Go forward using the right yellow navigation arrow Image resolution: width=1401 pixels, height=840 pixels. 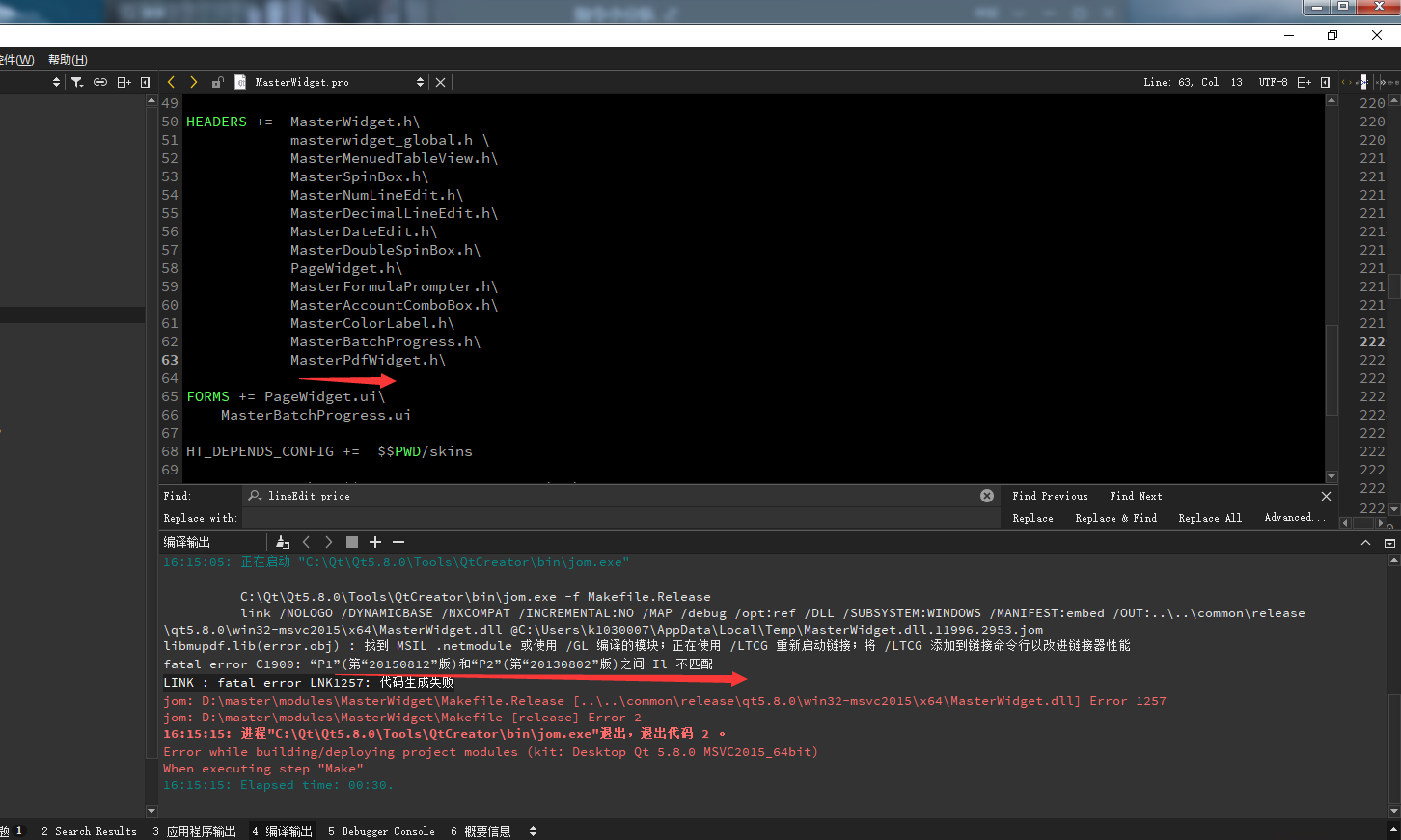[193, 82]
